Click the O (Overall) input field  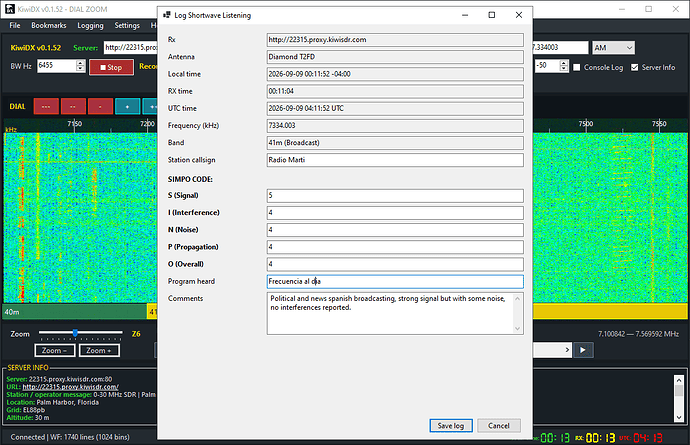[x=395, y=264]
